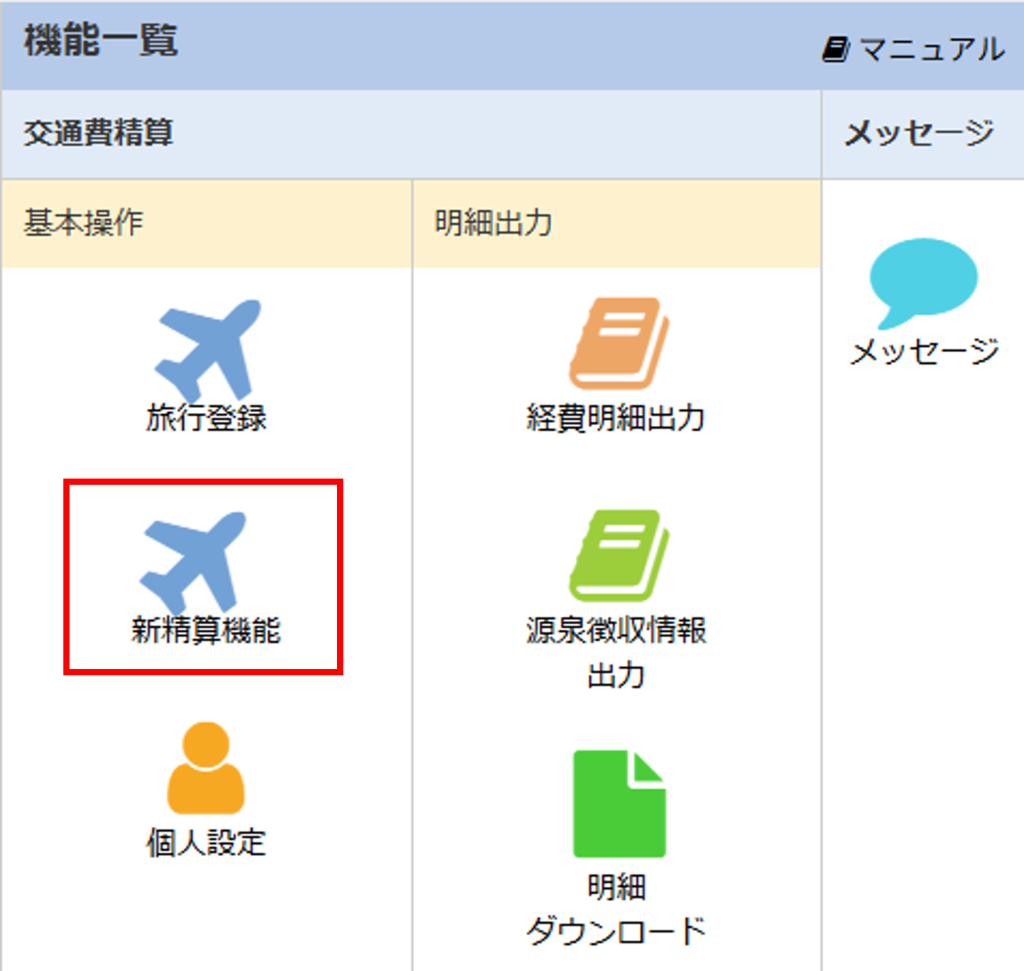Open the 個人設定 person icon
The width and height of the screenshot is (1024, 971).
coord(206,768)
